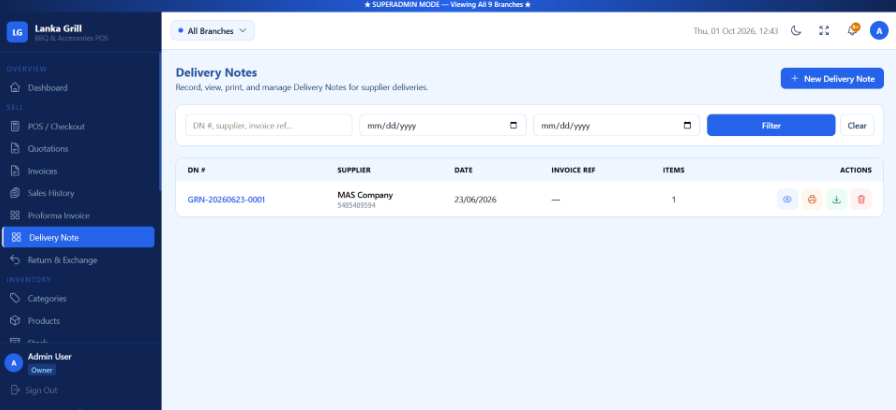Click the Admin User profile name
This screenshot has height=410, width=896.
[x=50, y=356]
